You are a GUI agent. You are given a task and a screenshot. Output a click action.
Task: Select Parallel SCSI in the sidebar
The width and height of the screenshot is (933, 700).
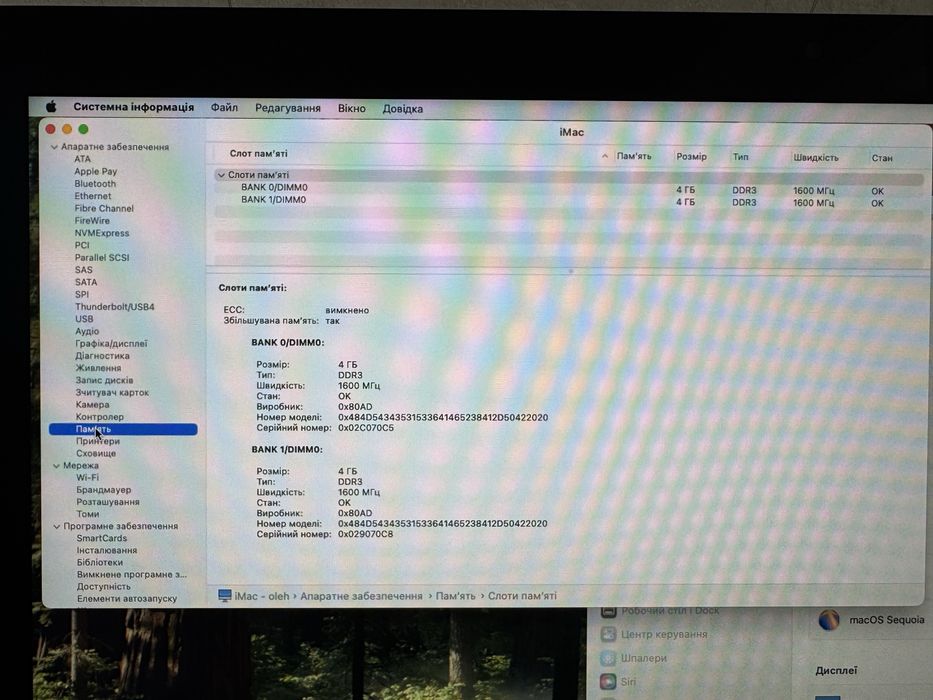tap(102, 258)
